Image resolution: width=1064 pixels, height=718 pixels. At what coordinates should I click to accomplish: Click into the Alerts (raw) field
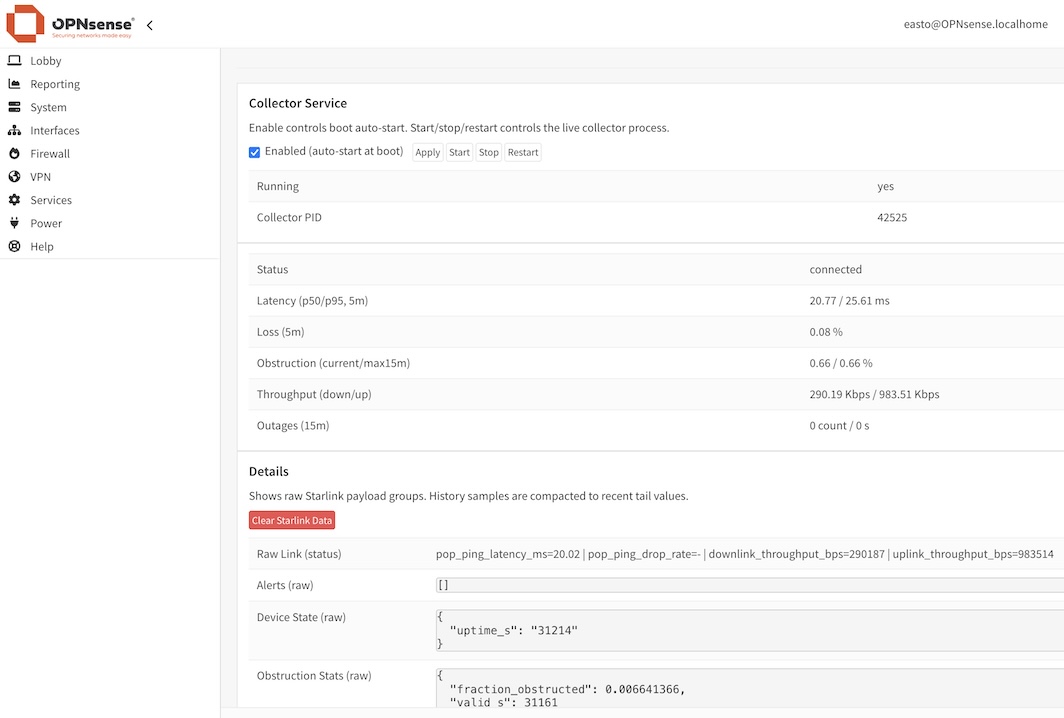click(750, 585)
